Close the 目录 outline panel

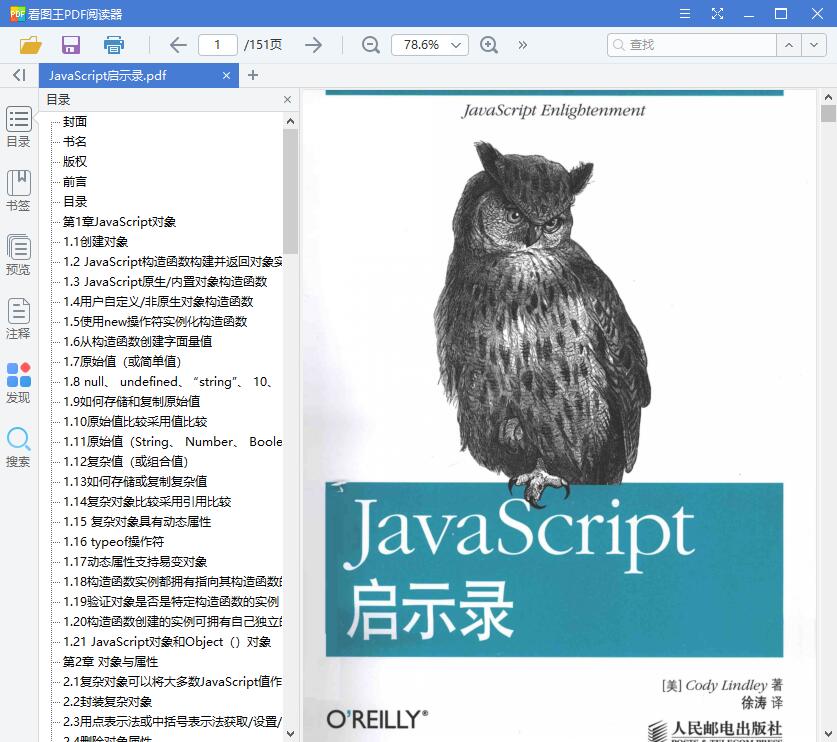(288, 99)
